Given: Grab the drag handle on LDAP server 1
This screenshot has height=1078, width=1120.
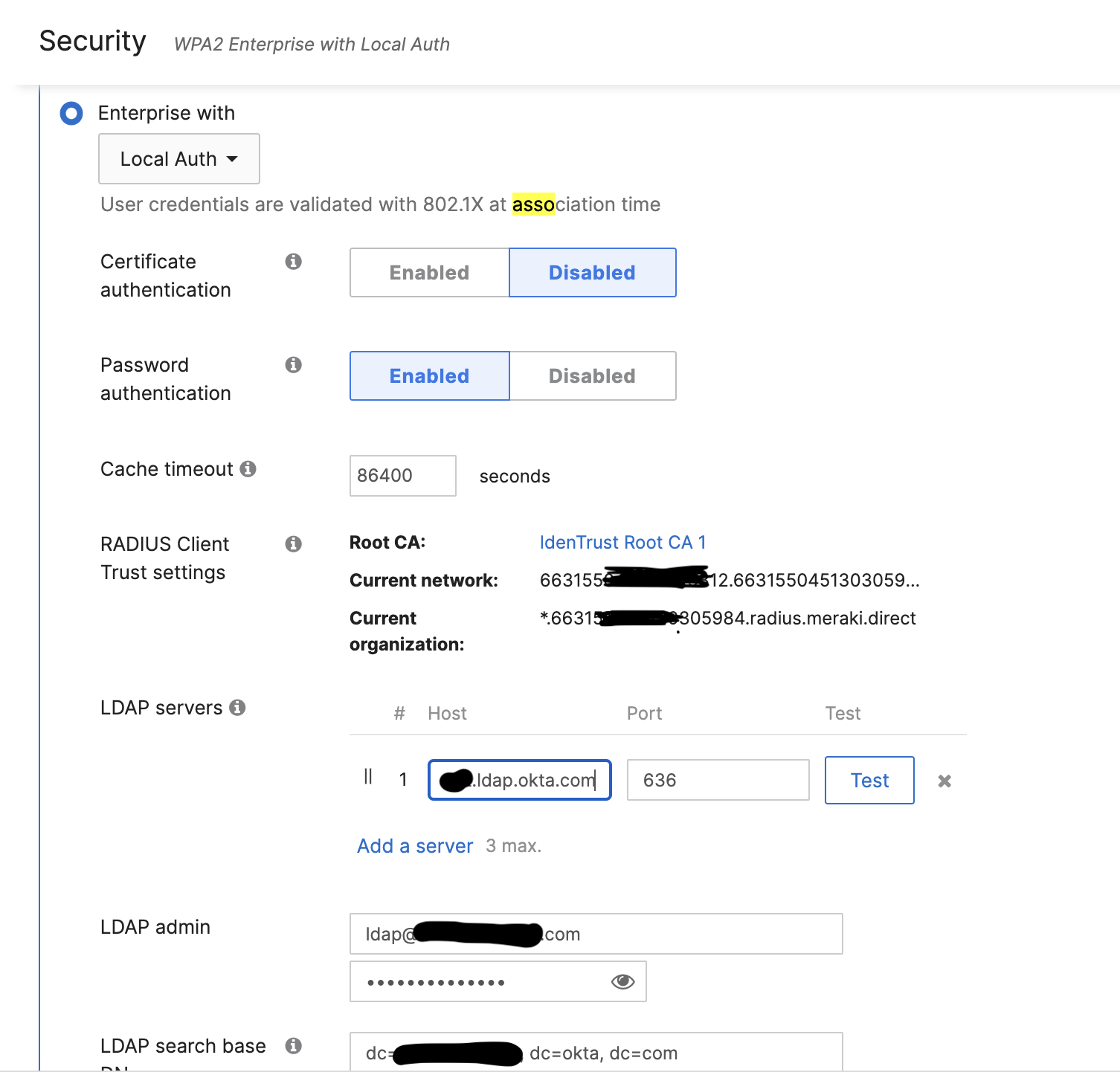Looking at the screenshot, I should [368, 778].
